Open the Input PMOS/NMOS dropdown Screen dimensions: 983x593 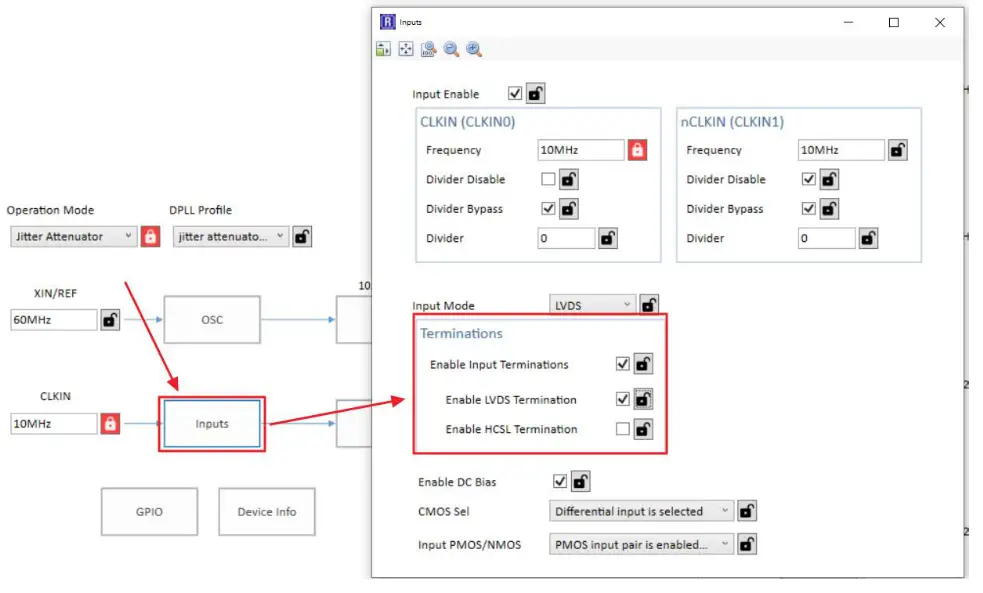pyautogui.click(x=641, y=544)
